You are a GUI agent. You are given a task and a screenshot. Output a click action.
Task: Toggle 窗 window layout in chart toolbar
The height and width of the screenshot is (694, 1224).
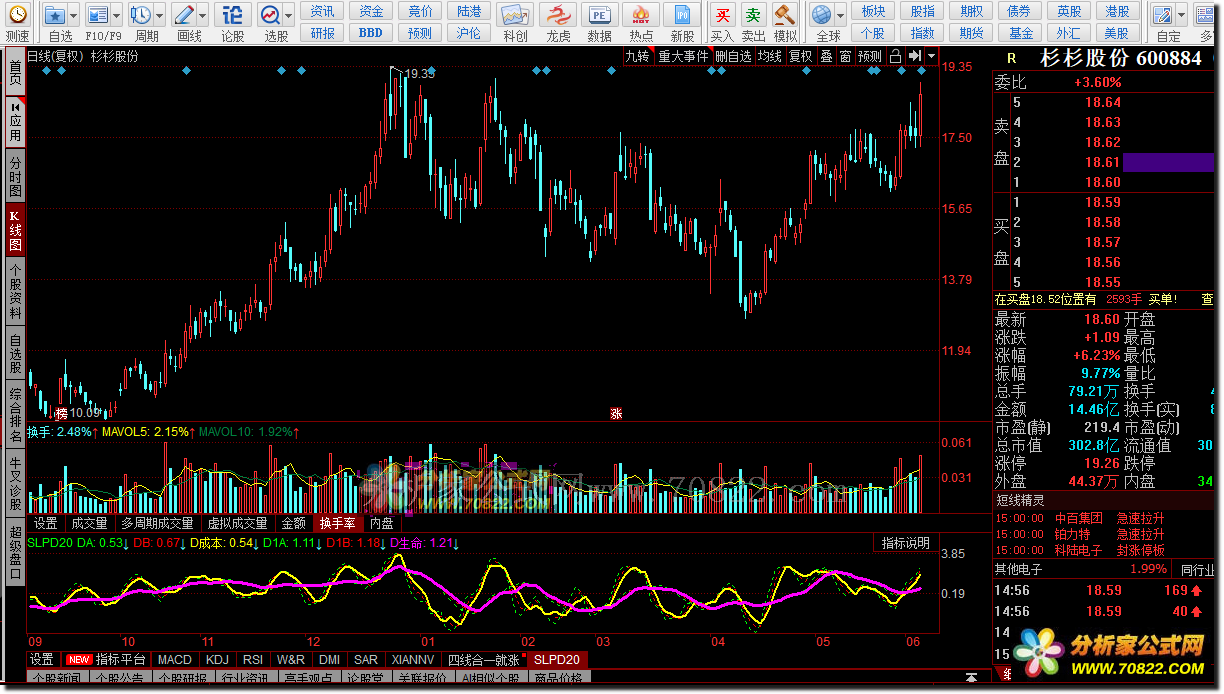pyautogui.click(x=846, y=56)
